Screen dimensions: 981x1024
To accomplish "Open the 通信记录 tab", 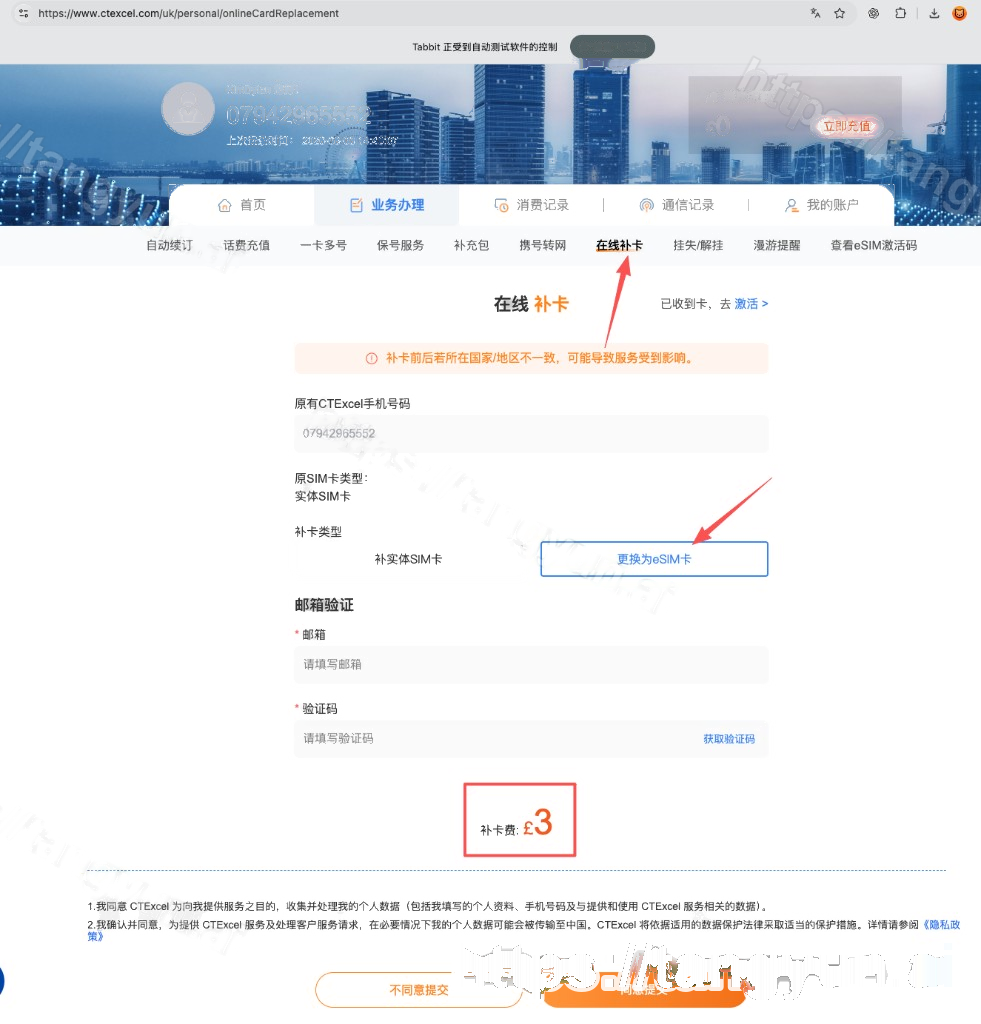I will pyautogui.click(x=676, y=205).
